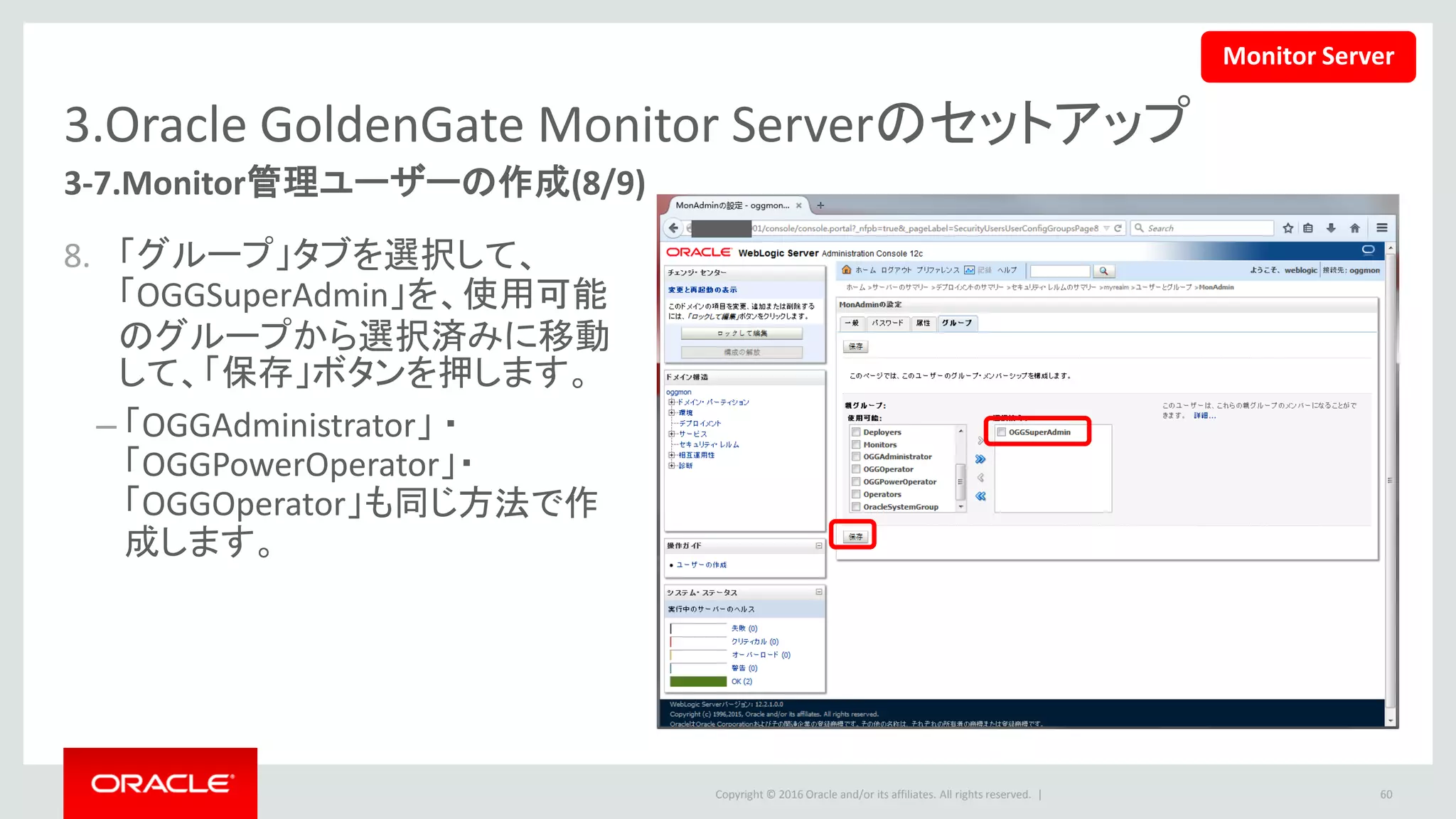The image size is (1456, 819).
Task: Click the reload icon in the address bar
Action: [1118, 228]
